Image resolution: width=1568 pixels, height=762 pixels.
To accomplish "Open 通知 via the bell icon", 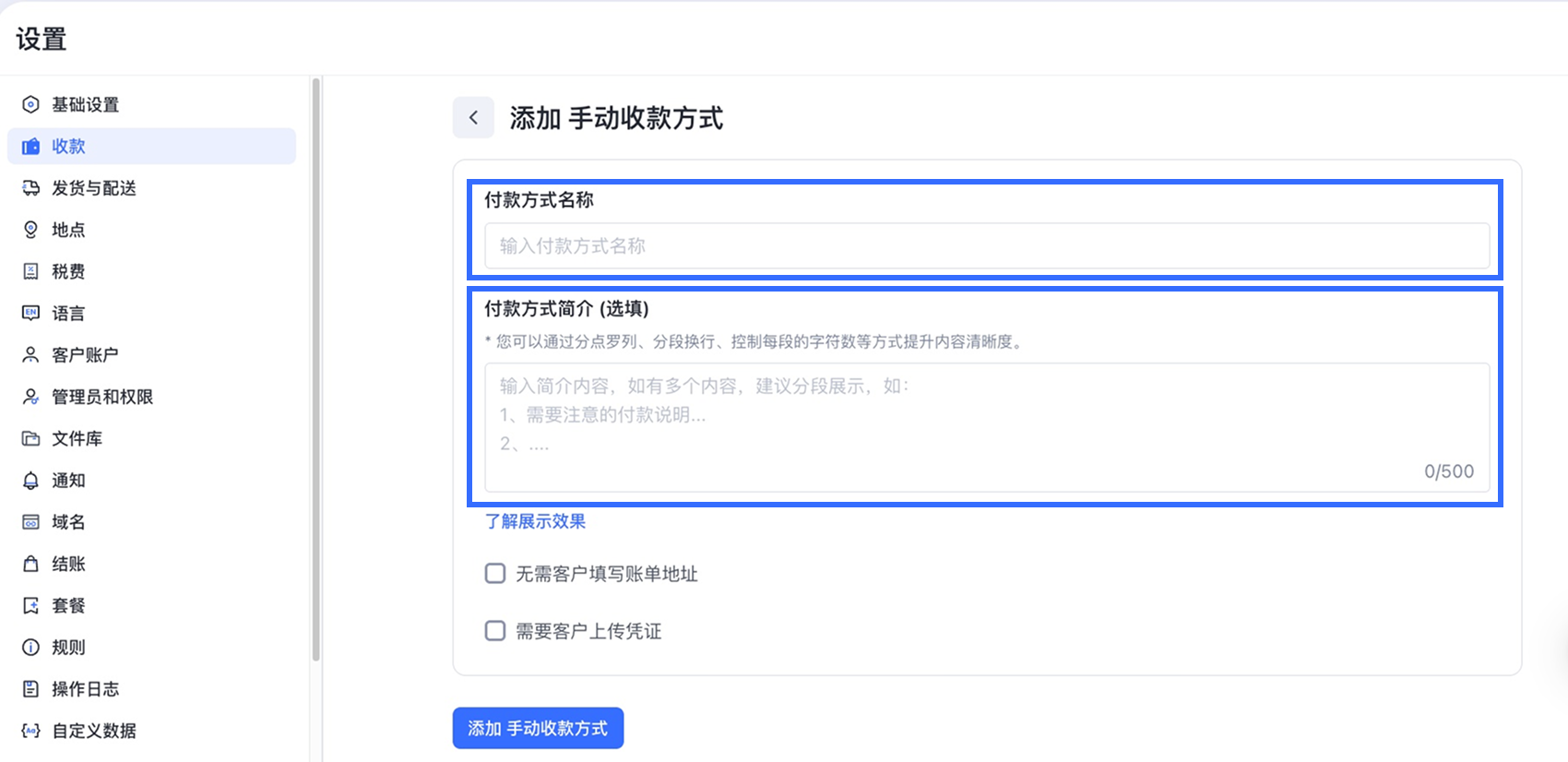I will 30,480.
